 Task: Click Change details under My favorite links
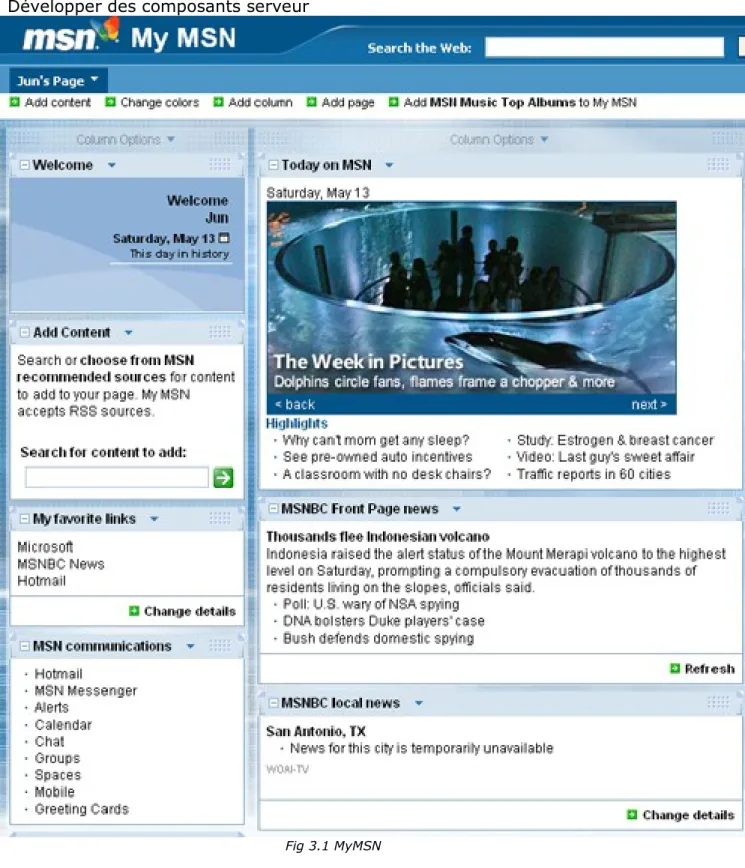190,611
